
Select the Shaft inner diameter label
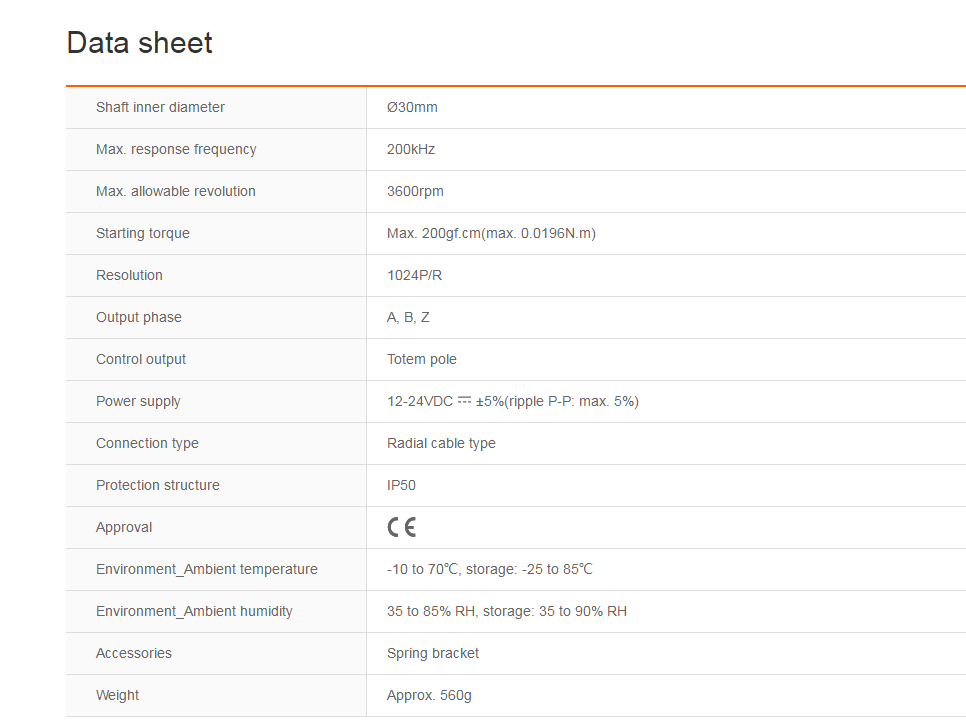(x=160, y=107)
